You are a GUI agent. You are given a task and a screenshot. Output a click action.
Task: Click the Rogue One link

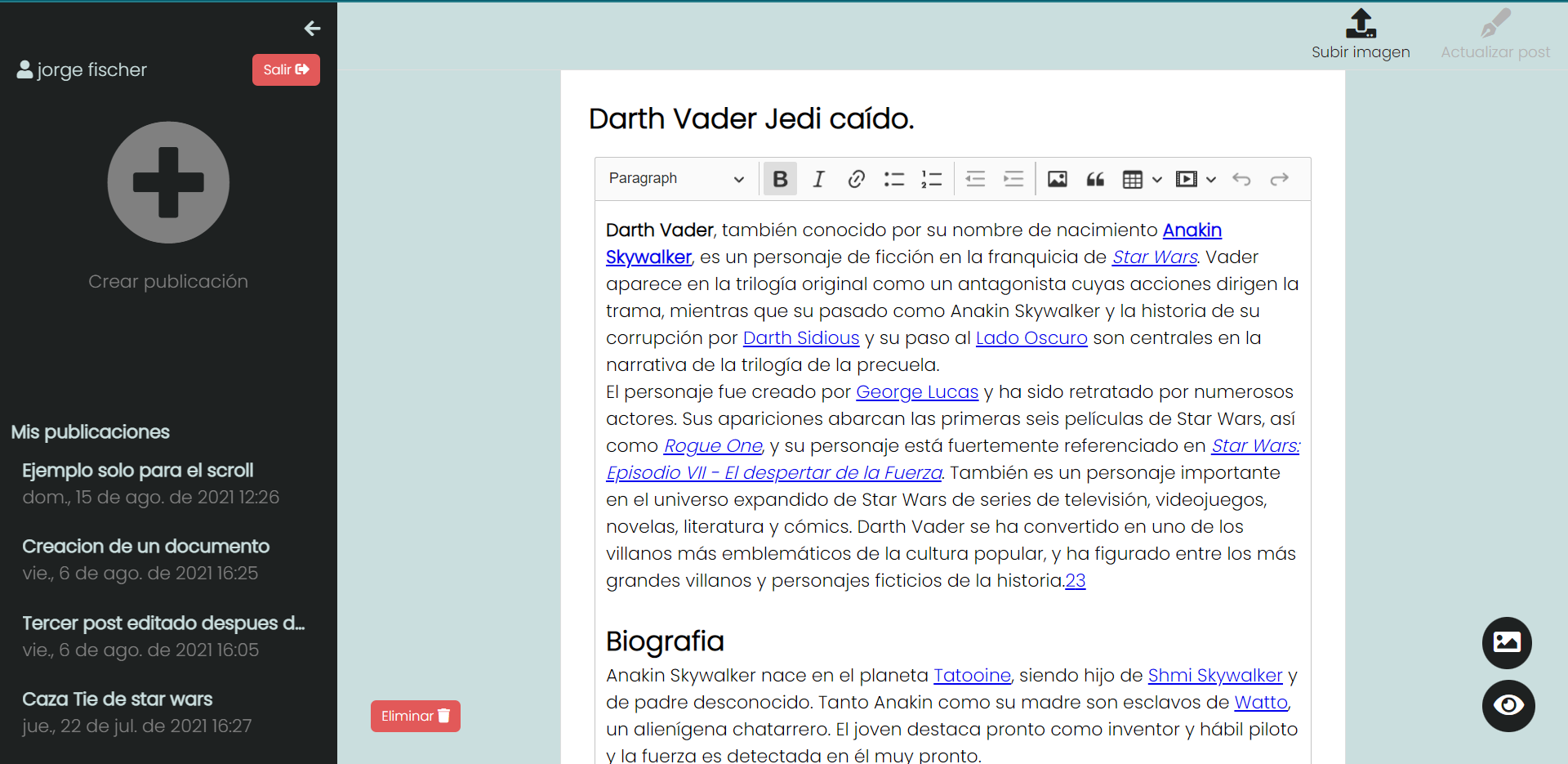713,446
